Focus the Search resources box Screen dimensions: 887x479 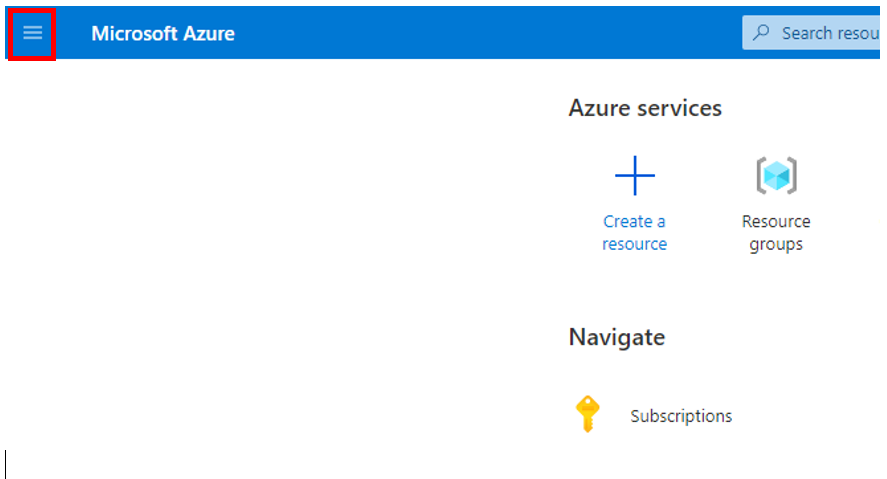(815, 33)
